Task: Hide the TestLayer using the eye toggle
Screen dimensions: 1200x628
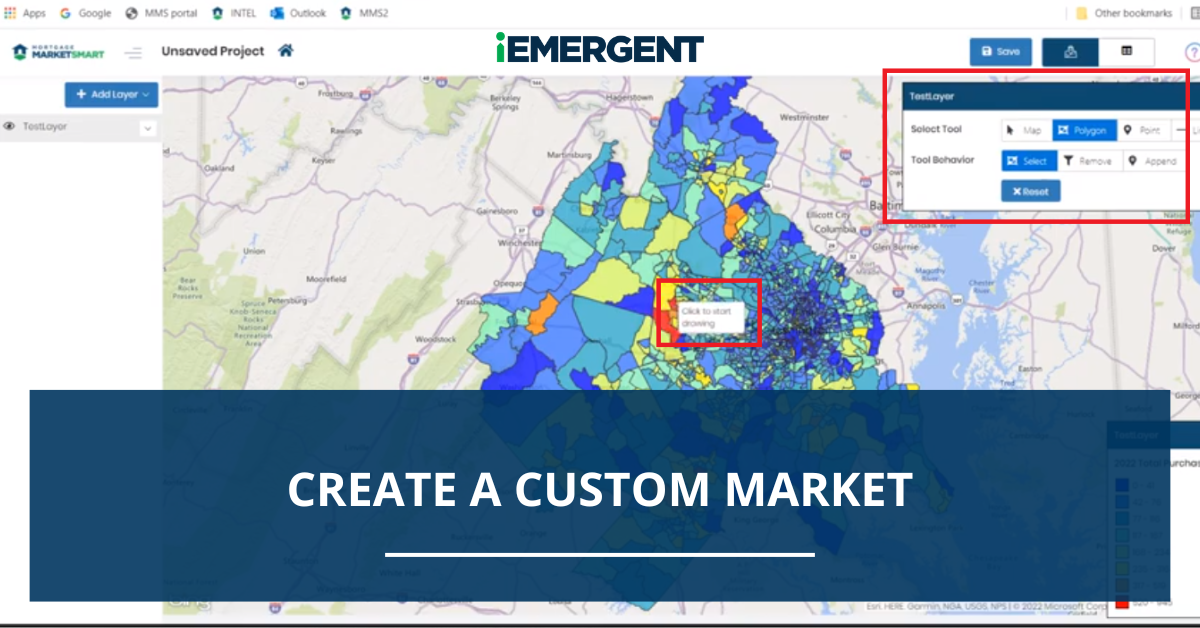Action: pos(10,126)
